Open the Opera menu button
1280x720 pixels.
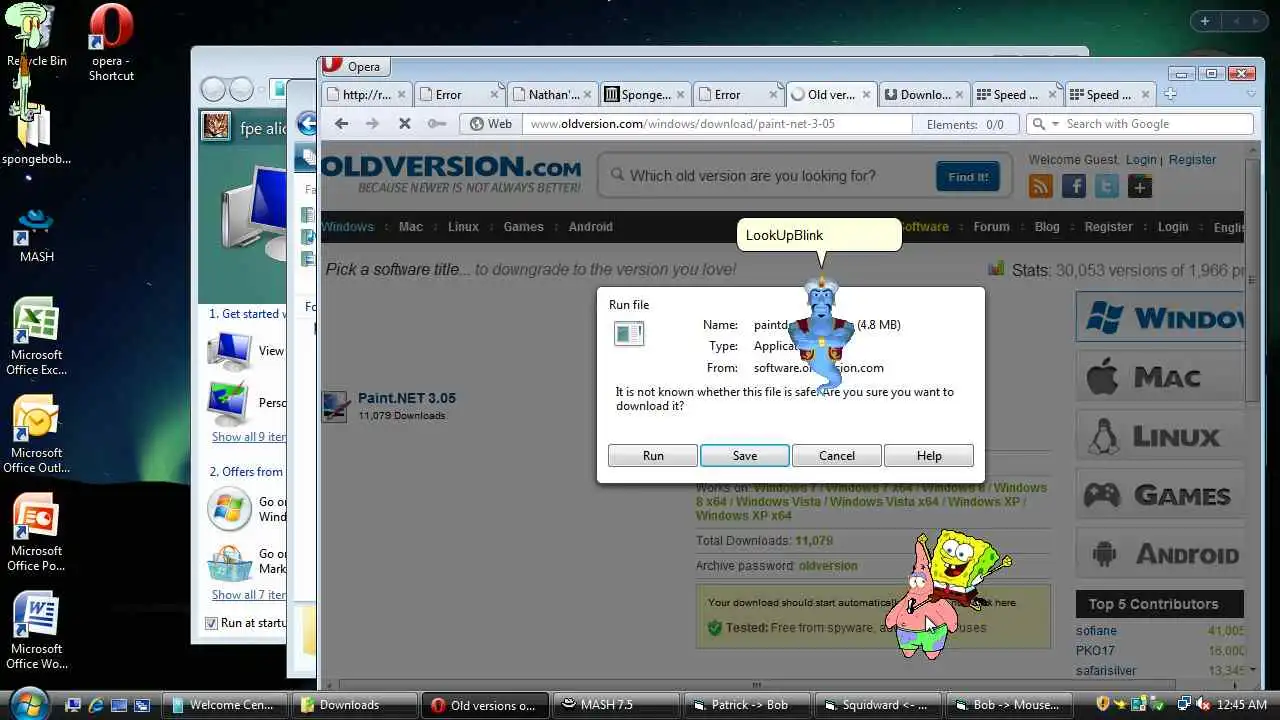[x=354, y=66]
